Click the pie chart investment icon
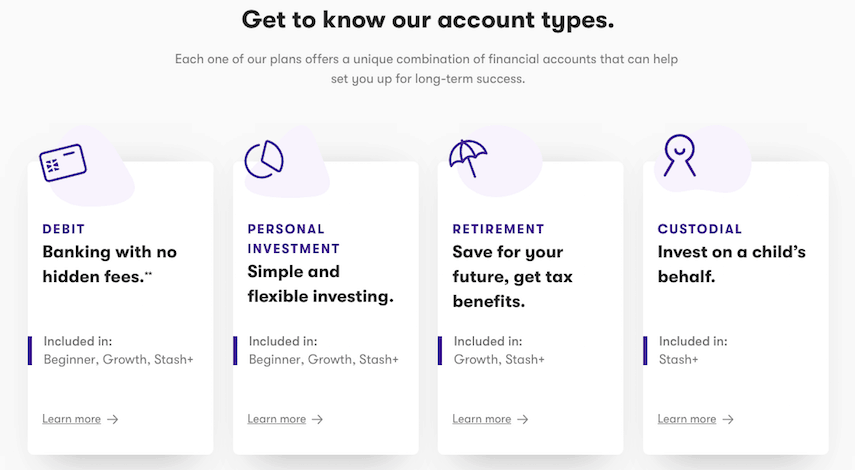Screen dimensions: 855x470 tap(264, 159)
